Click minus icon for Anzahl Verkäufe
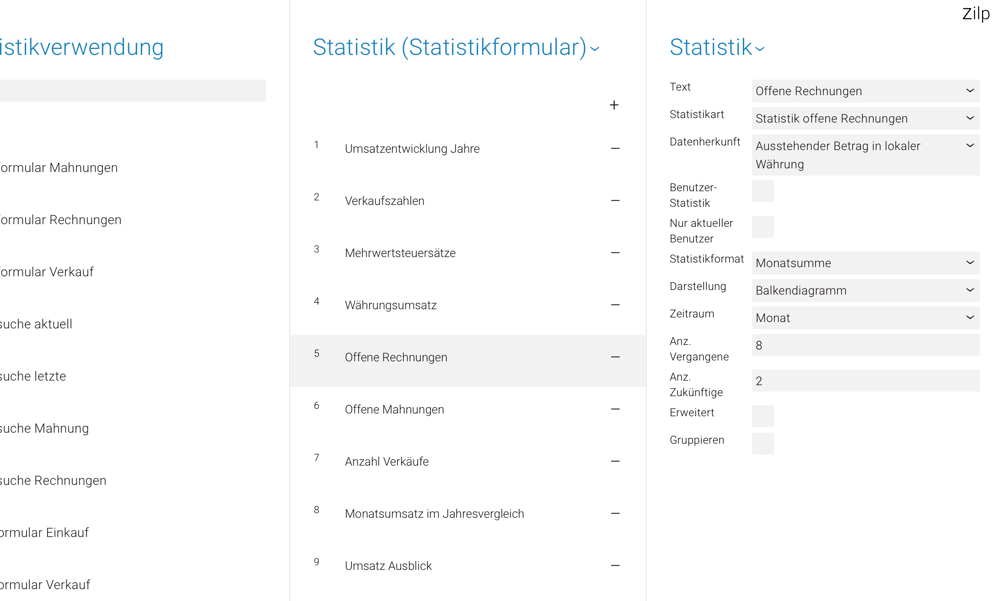 tap(615, 461)
